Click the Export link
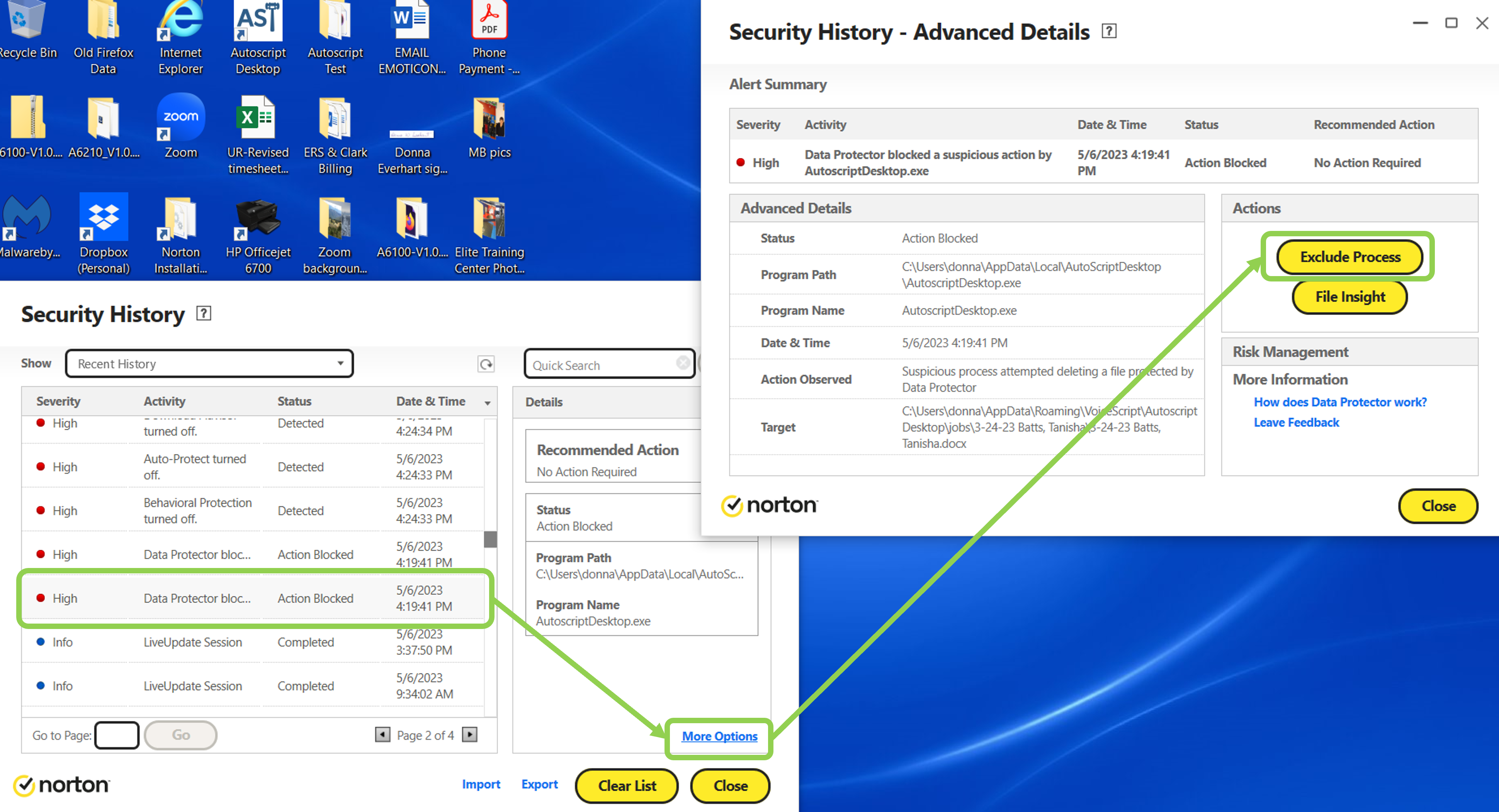The height and width of the screenshot is (812, 1499). click(x=539, y=785)
